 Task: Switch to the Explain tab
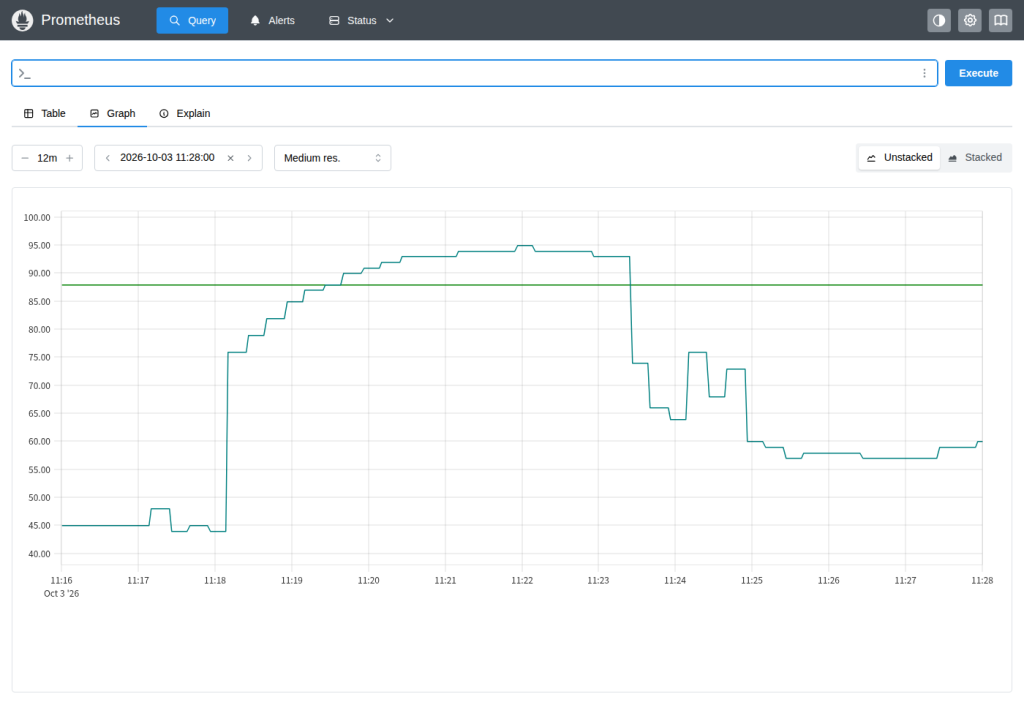(x=185, y=114)
